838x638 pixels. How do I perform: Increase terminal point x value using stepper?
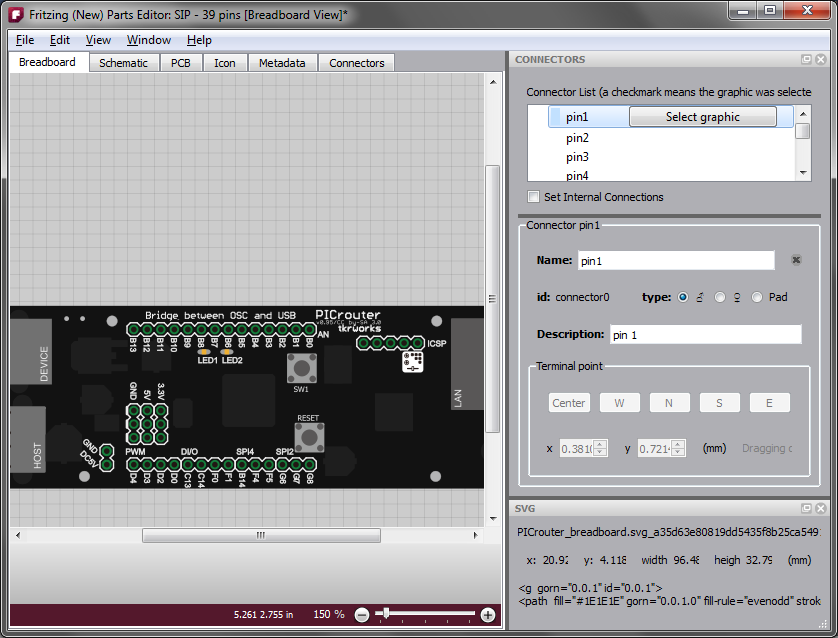tap(600, 444)
